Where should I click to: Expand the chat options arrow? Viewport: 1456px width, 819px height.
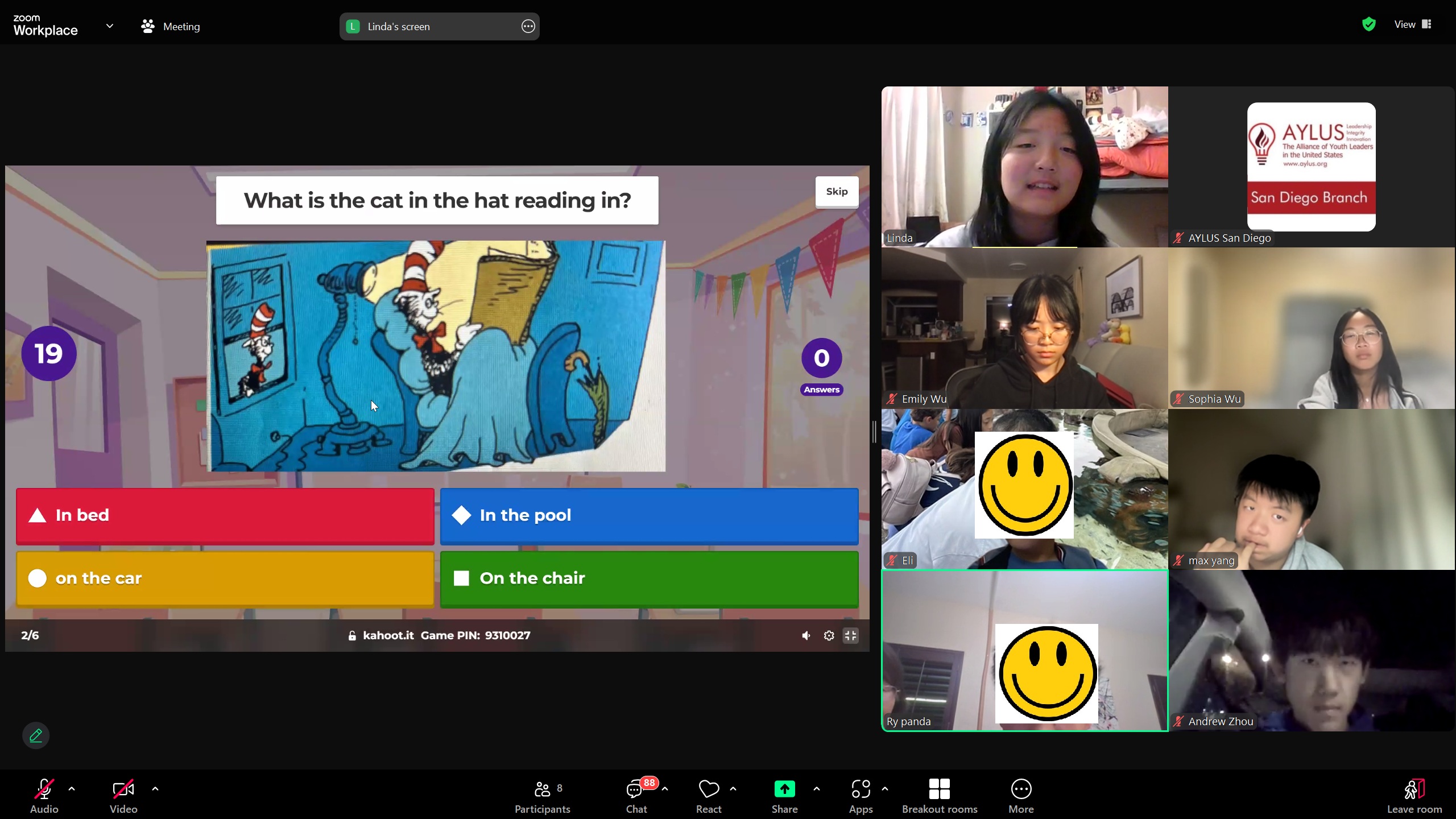(x=665, y=789)
